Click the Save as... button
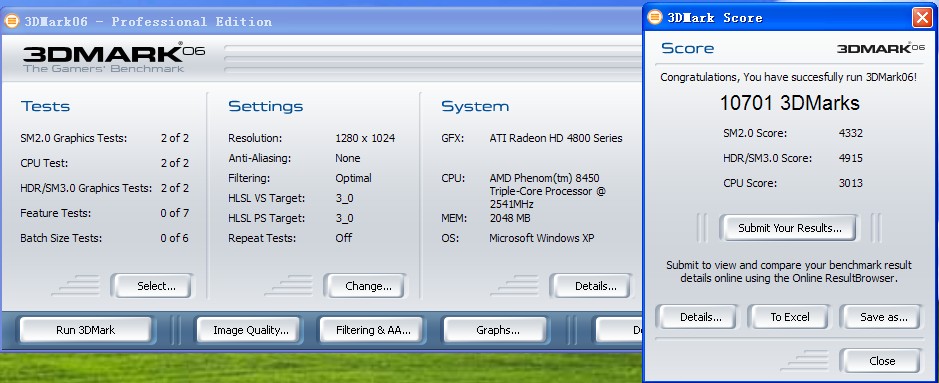939x383 pixels. pos(881,317)
